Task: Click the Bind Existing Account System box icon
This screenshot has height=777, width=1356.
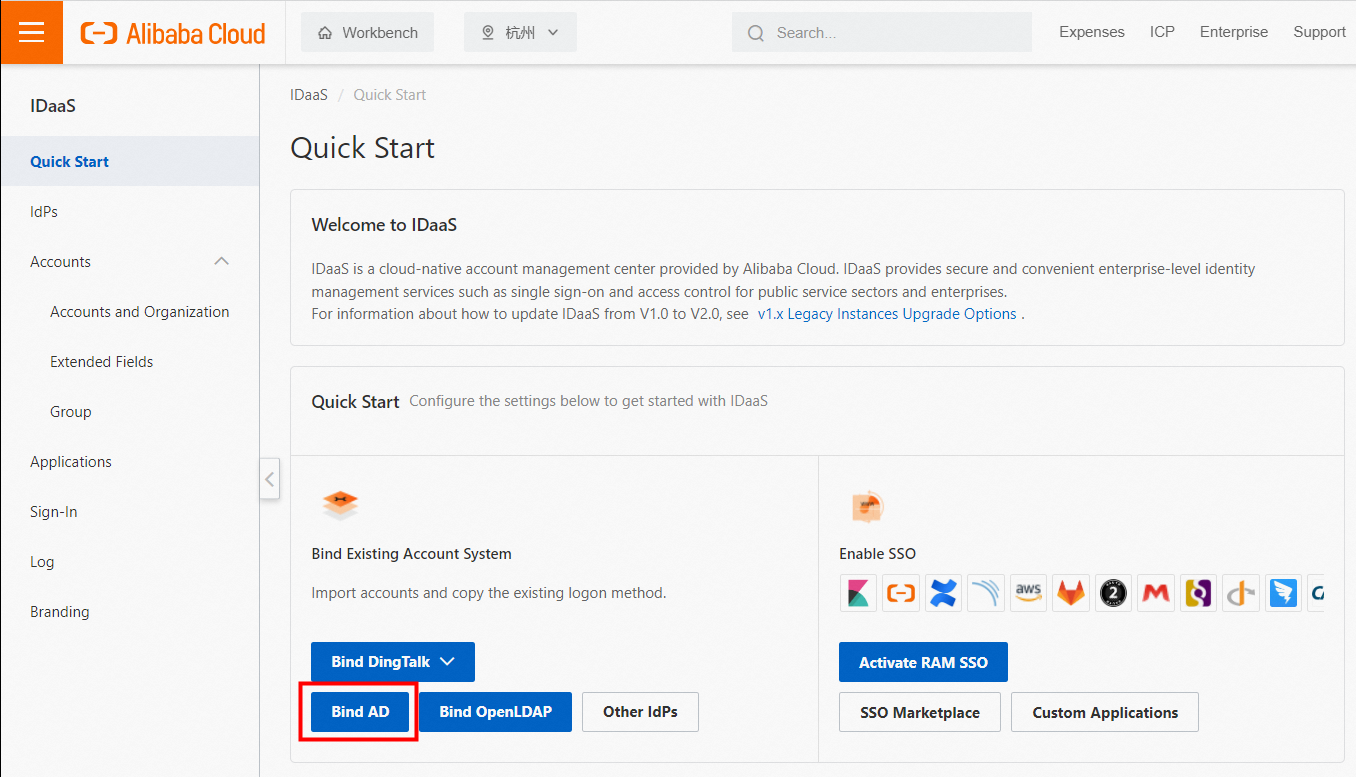Action: tap(340, 505)
